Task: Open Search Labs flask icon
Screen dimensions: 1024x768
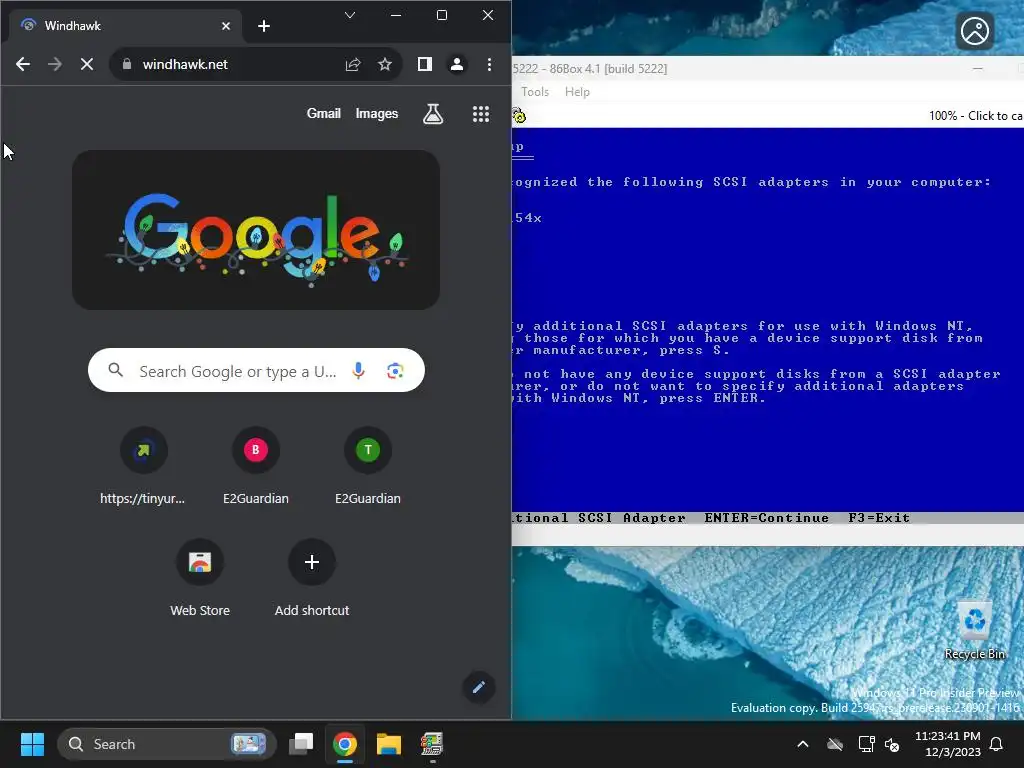Action: click(433, 114)
